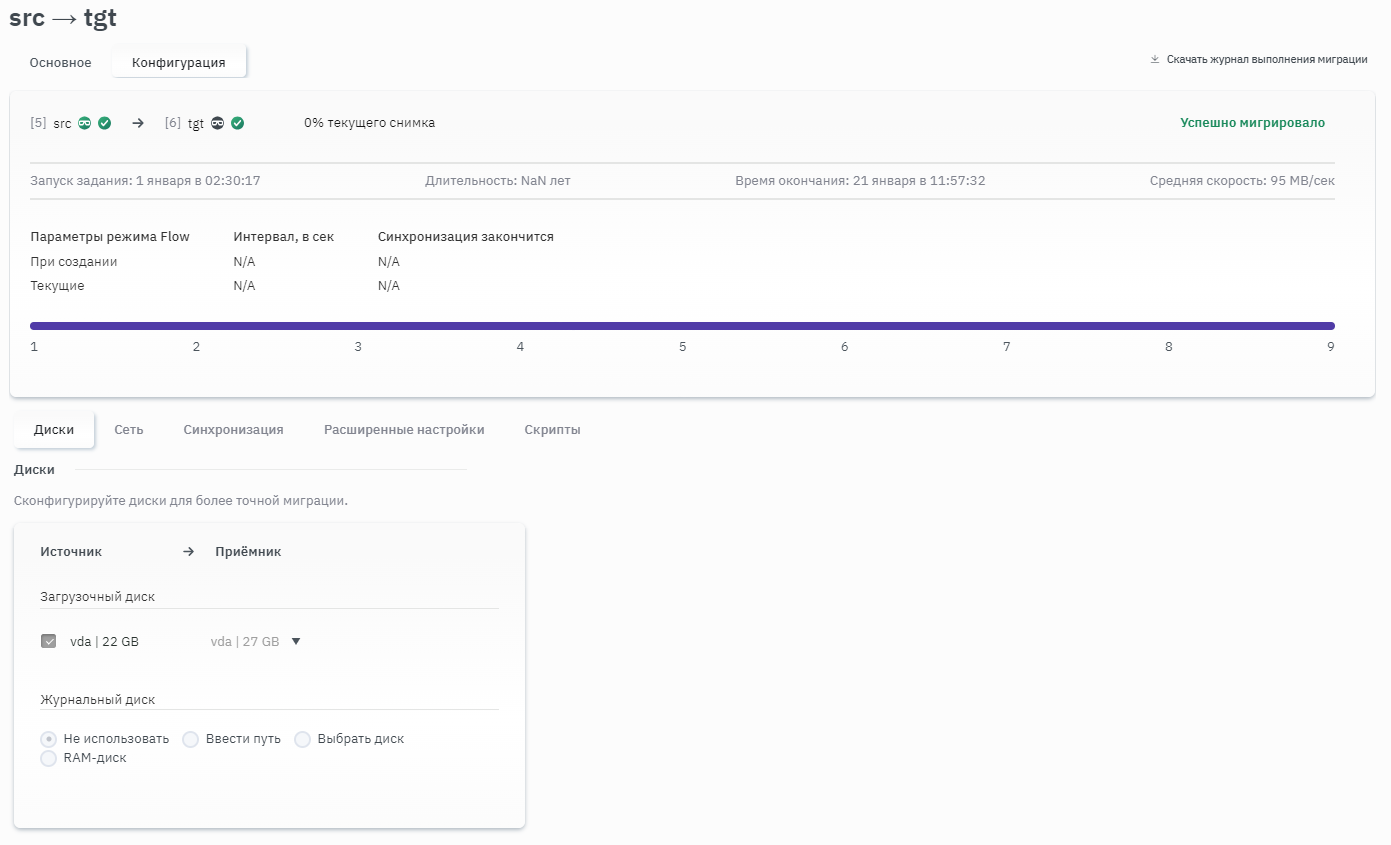Click the green checkmark status icon beside tgt
The image size is (1391, 845).
click(237, 123)
